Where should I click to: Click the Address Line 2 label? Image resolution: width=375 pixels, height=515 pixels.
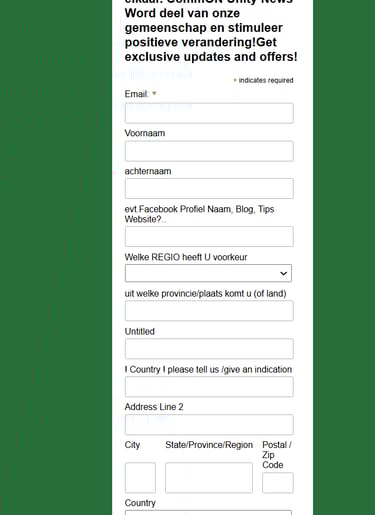point(154,407)
